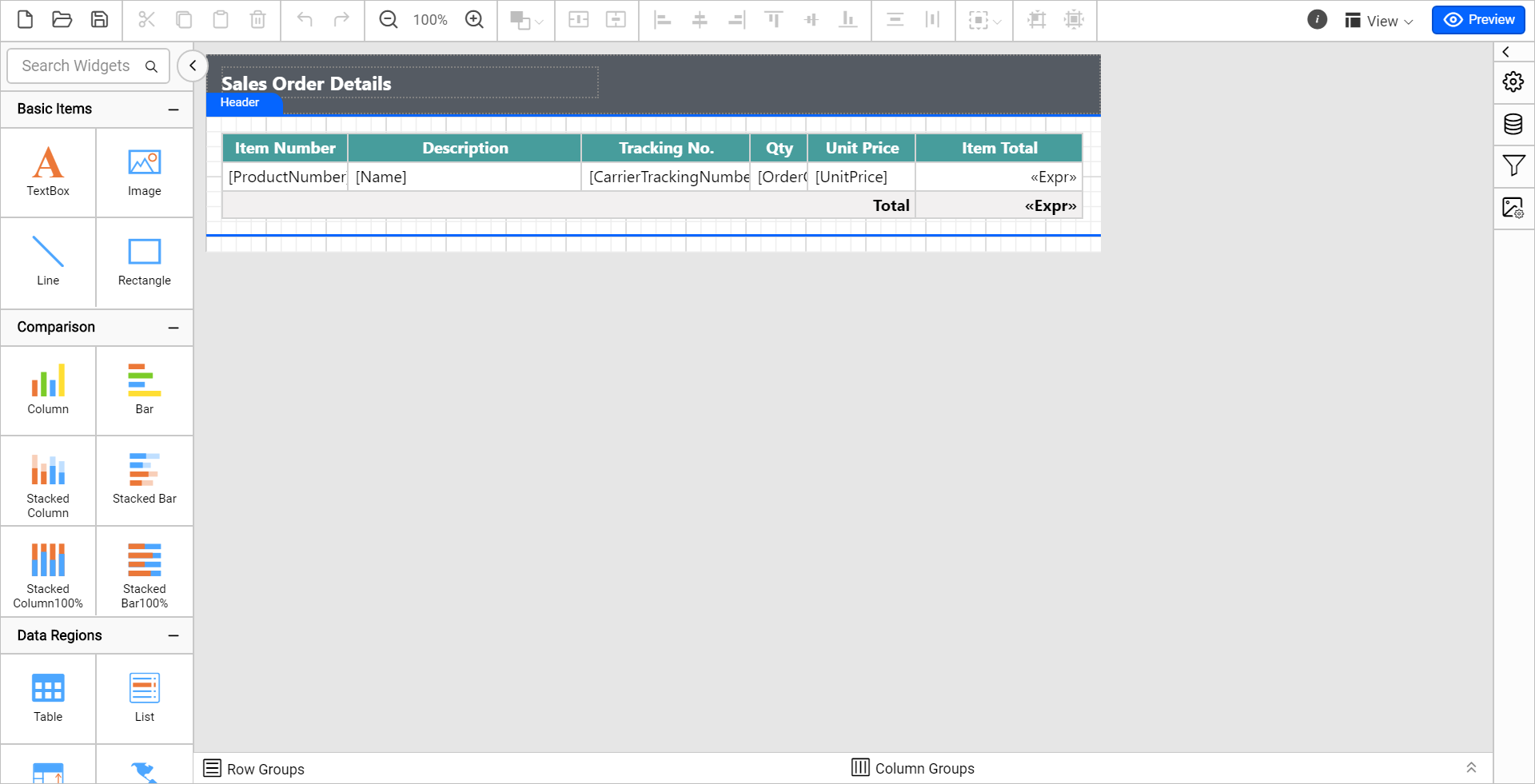Select the [CarrierTrackingNumber] cell
The image size is (1535, 784).
coord(666,177)
